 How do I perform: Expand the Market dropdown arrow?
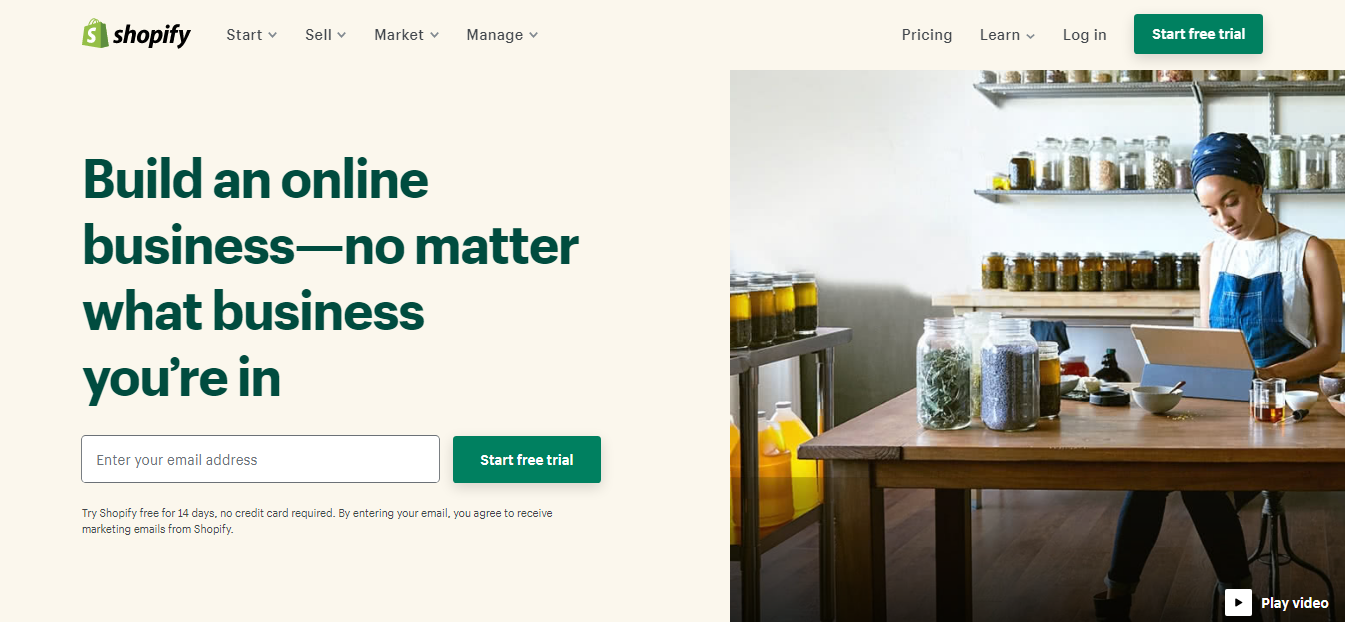pyautogui.click(x=434, y=35)
